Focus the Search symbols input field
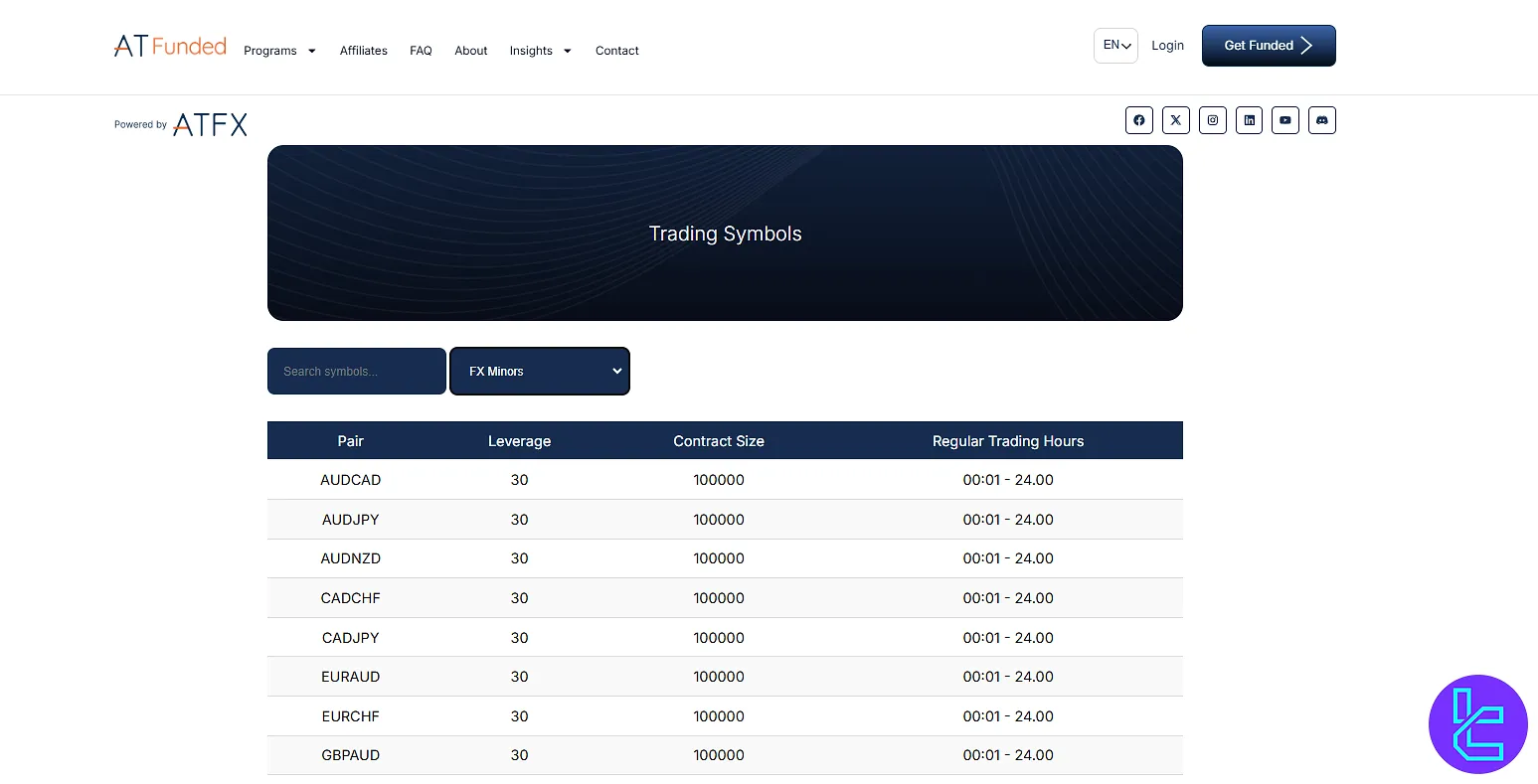Viewport: 1538px width, 784px height. (357, 371)
